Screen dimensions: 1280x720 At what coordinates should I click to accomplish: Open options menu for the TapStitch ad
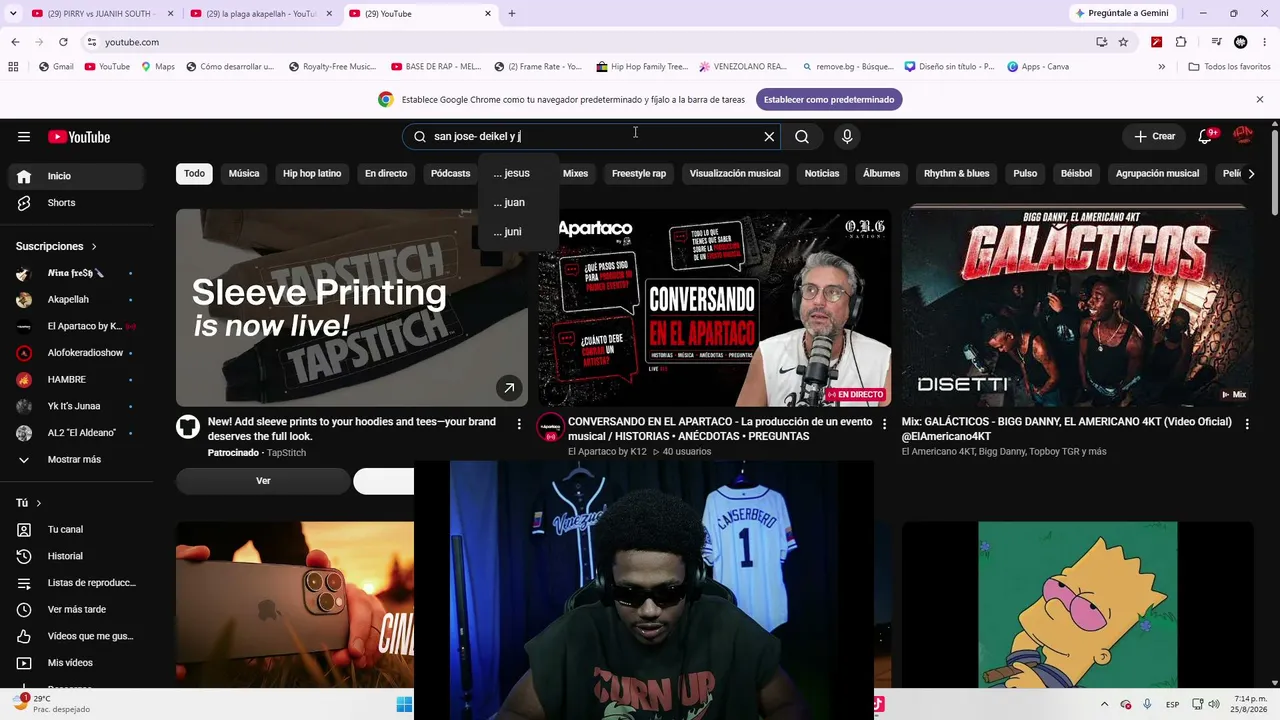click(519, 424)
